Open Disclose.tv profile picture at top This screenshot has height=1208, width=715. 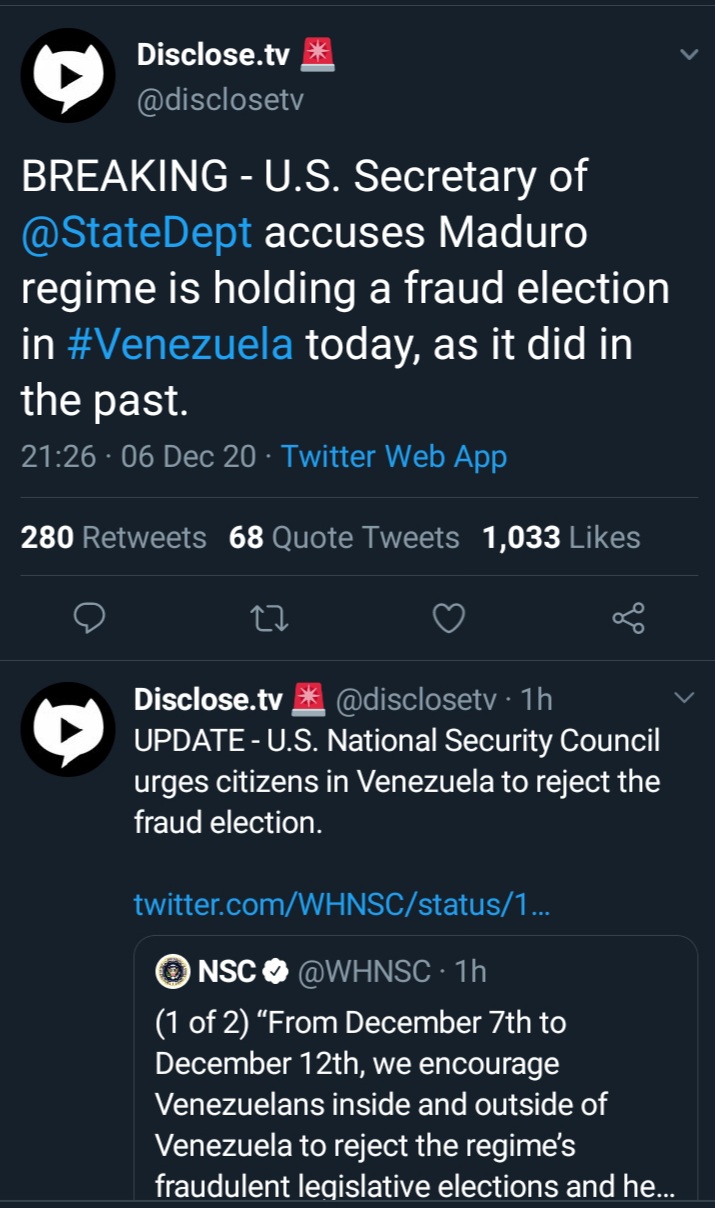(x=69, y=75)
